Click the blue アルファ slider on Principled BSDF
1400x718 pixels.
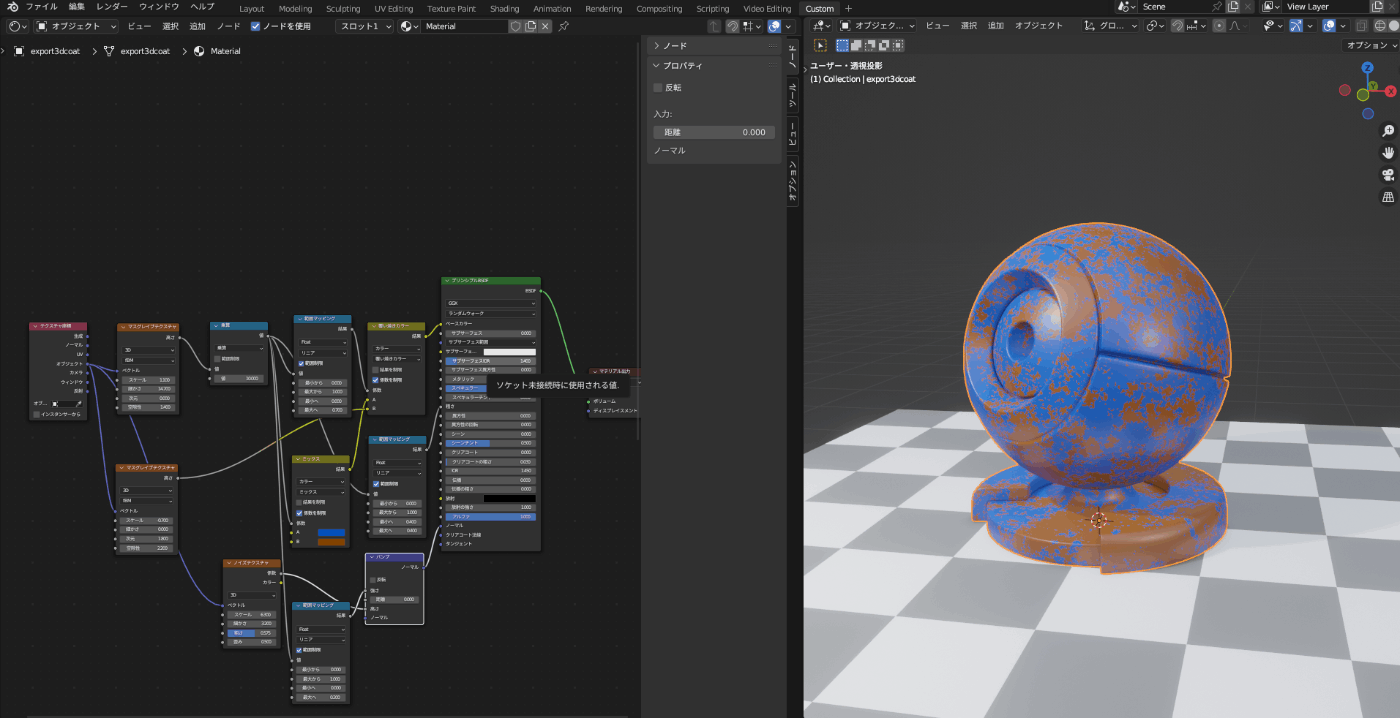(490, 516)
